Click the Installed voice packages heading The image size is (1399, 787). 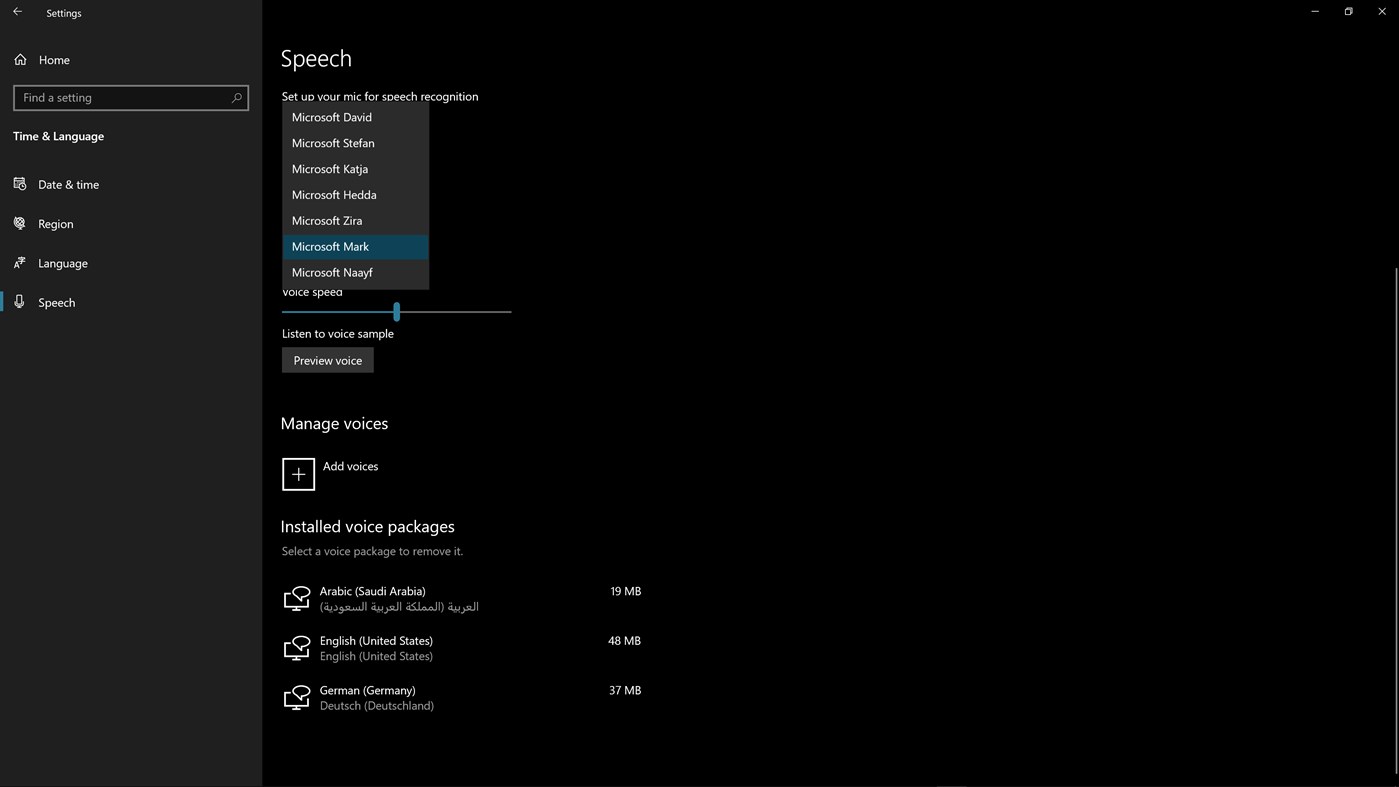tap(367, 526)
